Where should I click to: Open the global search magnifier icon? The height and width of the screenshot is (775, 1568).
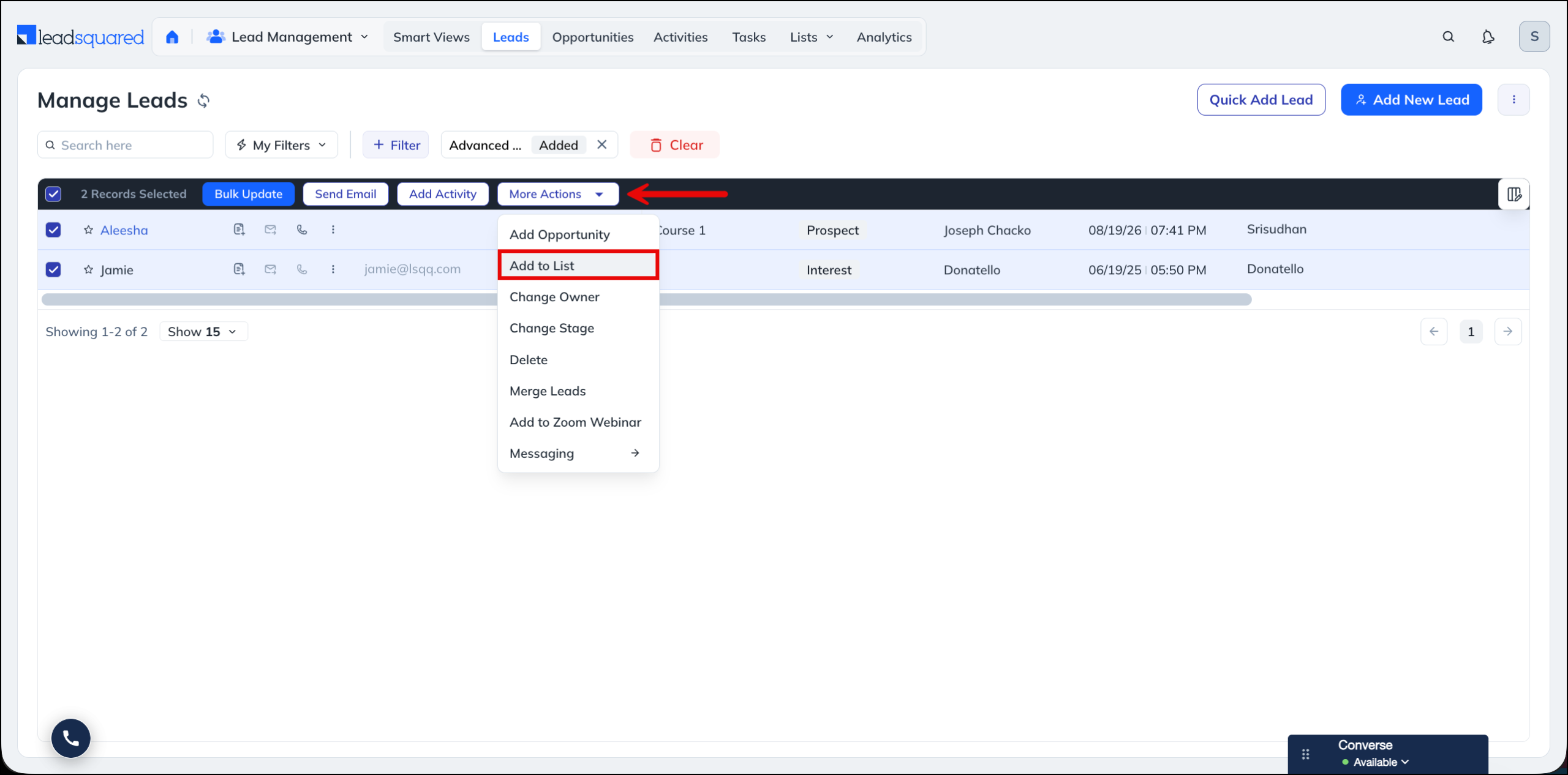pos(1448,37)
